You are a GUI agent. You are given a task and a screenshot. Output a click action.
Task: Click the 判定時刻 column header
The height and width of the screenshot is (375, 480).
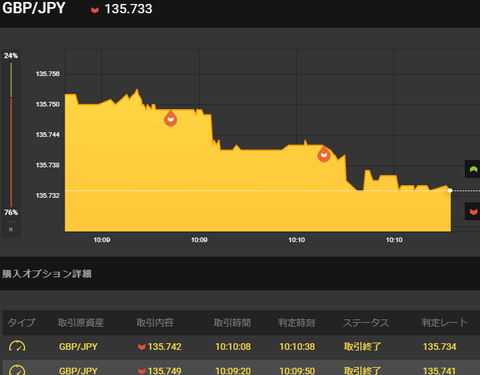[x=297, y=322]
